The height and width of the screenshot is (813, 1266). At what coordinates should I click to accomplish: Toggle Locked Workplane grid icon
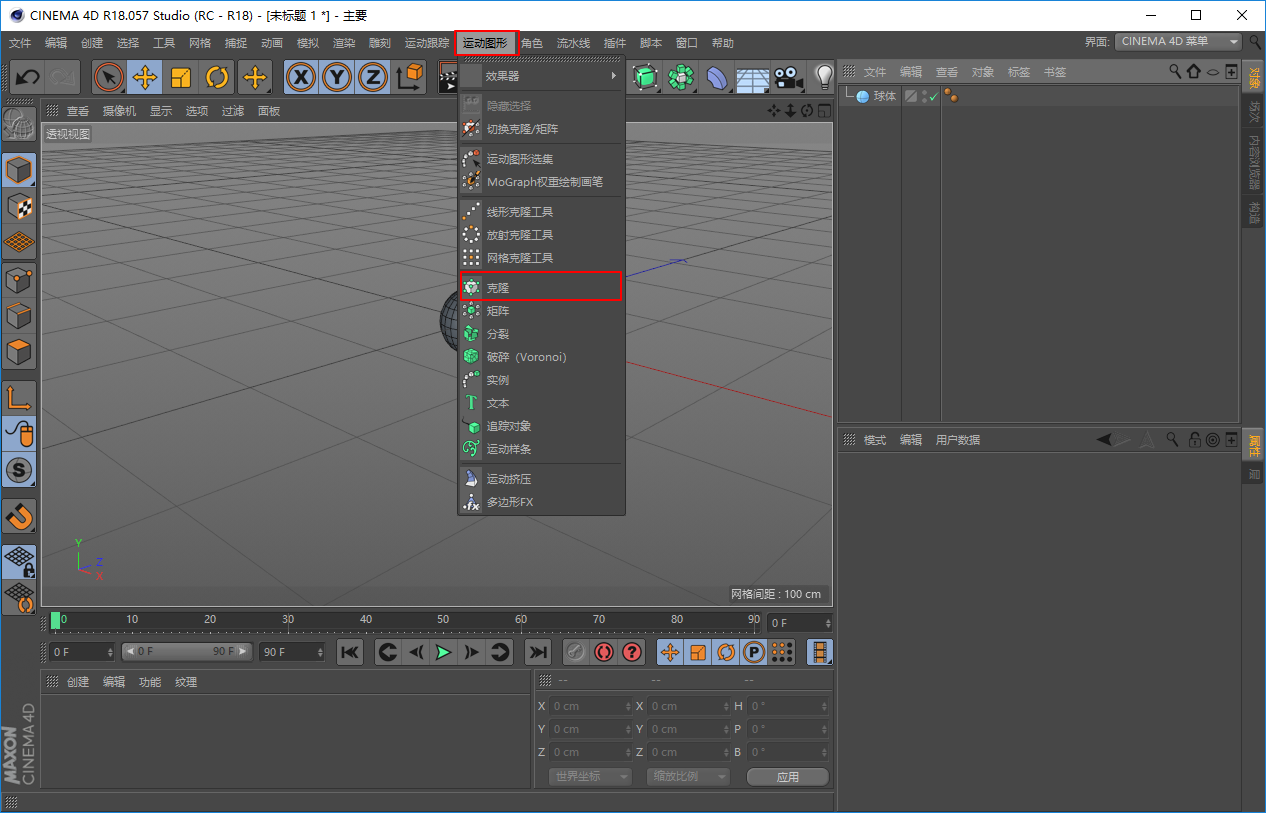[19, 561]
